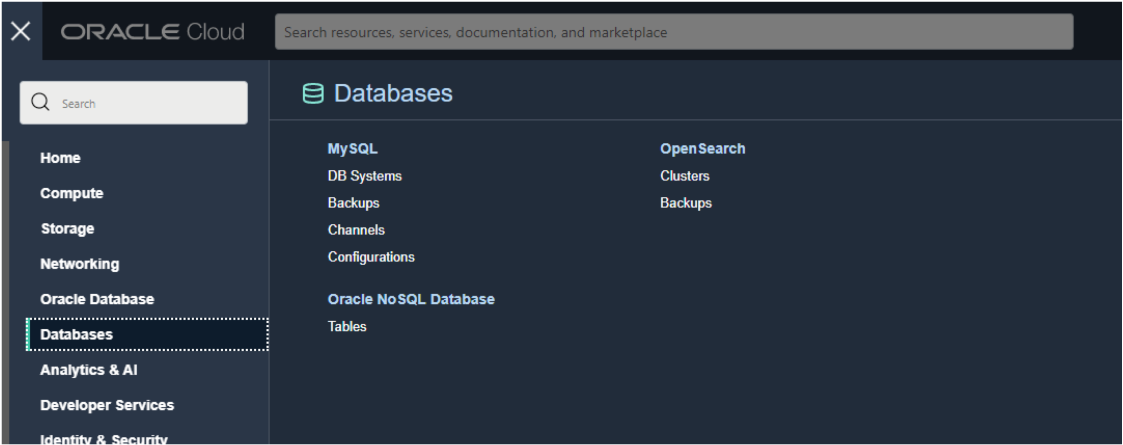This screenshot has width=1123, height=445.
Task: Focus the sidebar menu Search field
Action: 133,102
